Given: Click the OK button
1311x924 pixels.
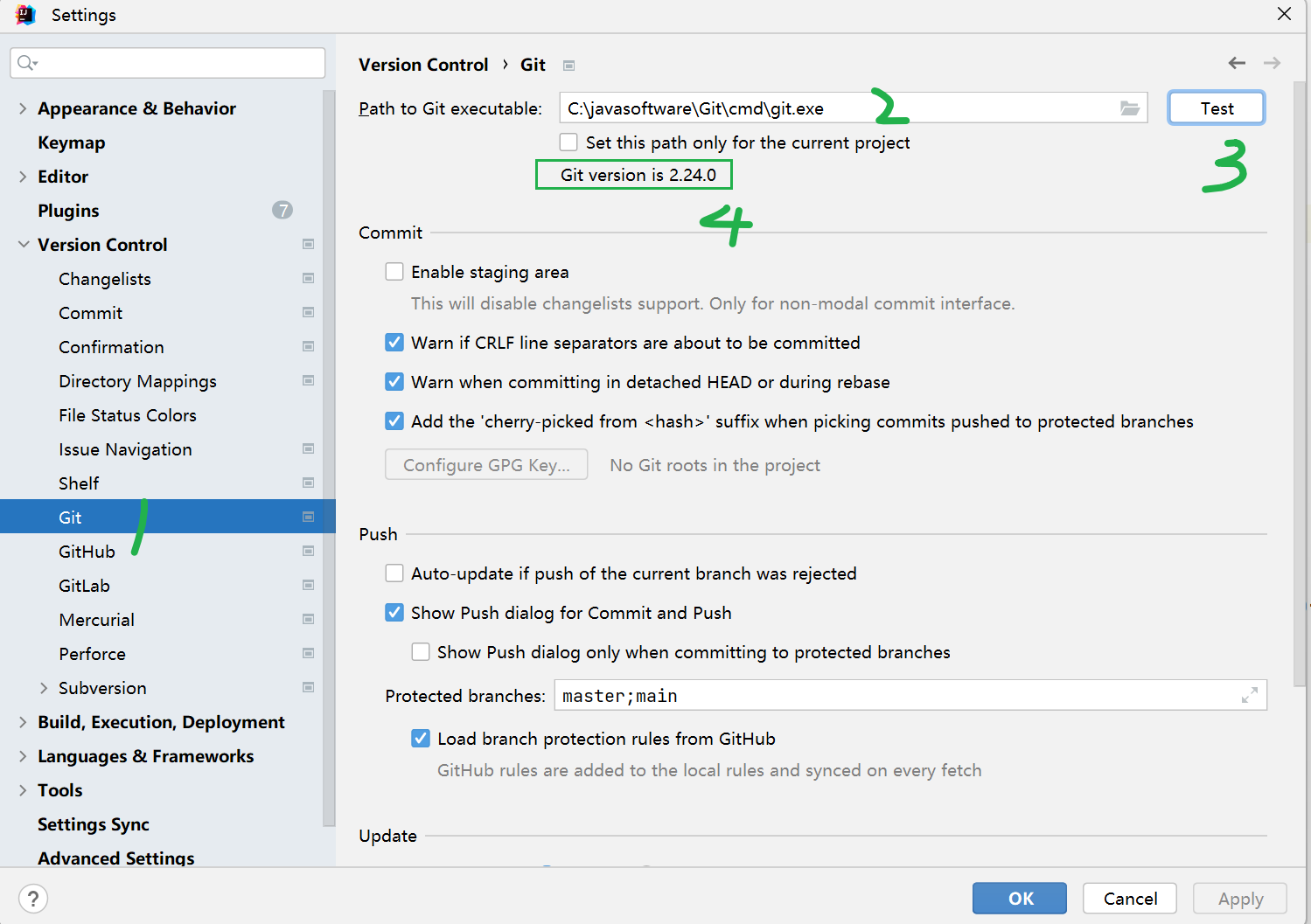Looking at the screenshot, I should [x=1020, y=899].
